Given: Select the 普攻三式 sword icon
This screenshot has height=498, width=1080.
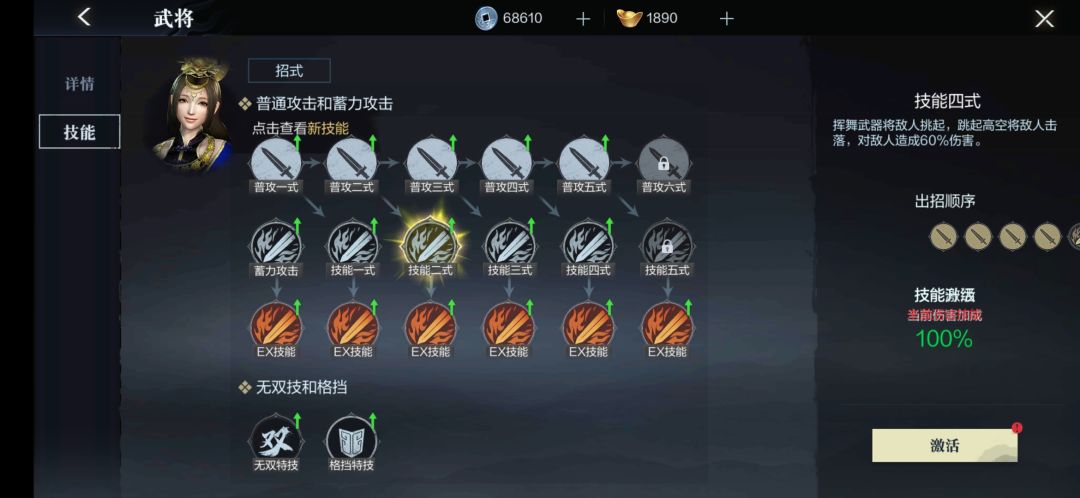Looking at the screenshot, I should [x=431, y=163].
